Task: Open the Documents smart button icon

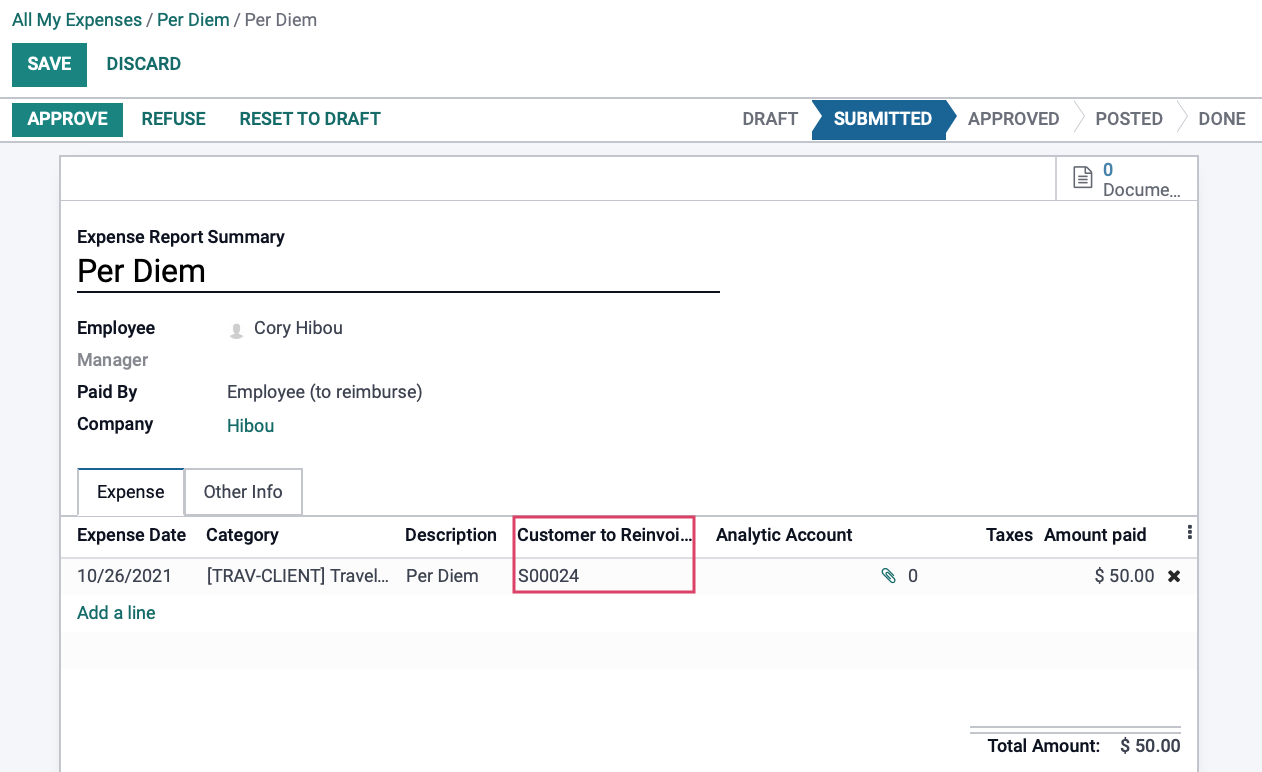Action: (x=1082, y=178)
